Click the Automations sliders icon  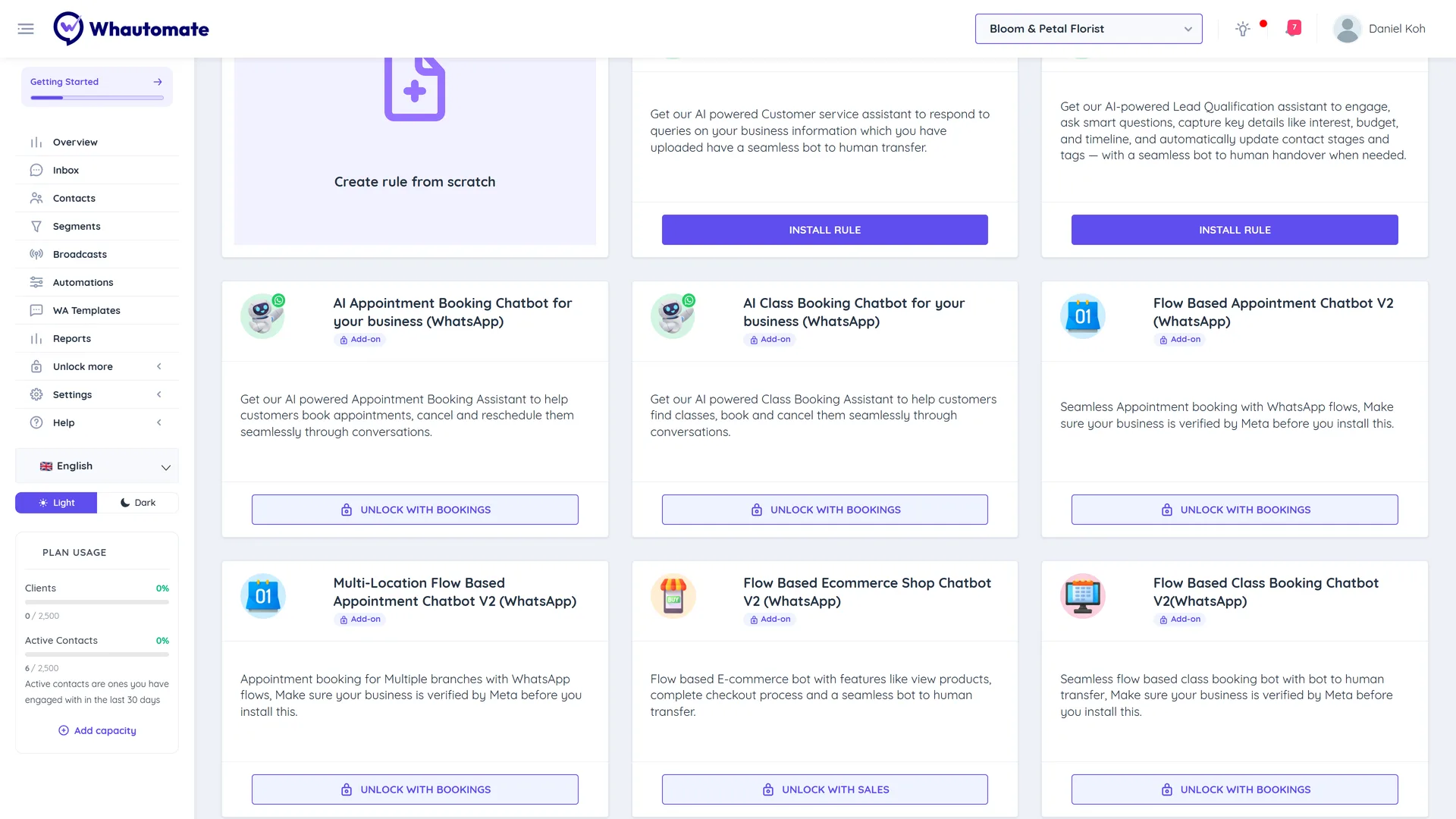click(x=36, y=283)
